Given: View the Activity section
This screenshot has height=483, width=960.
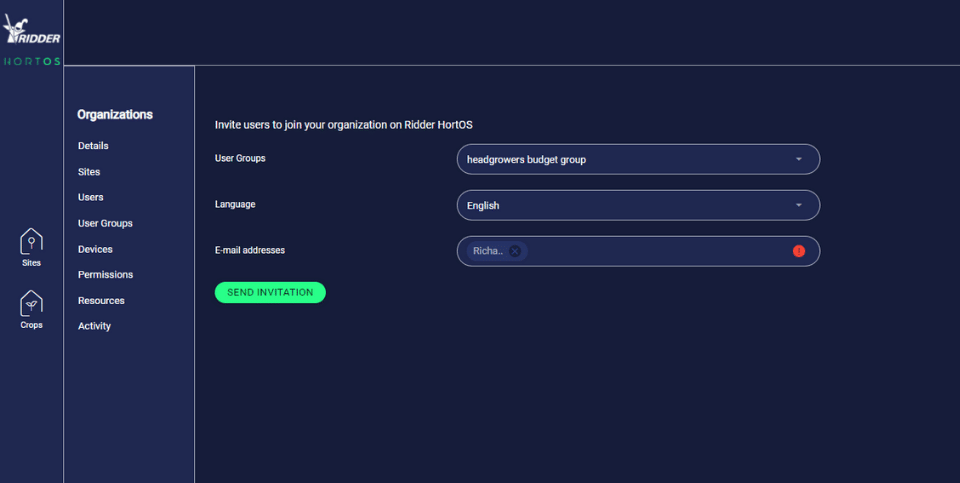Looking at the screenshot, I should pyautogui.click(x=94, y=326).
